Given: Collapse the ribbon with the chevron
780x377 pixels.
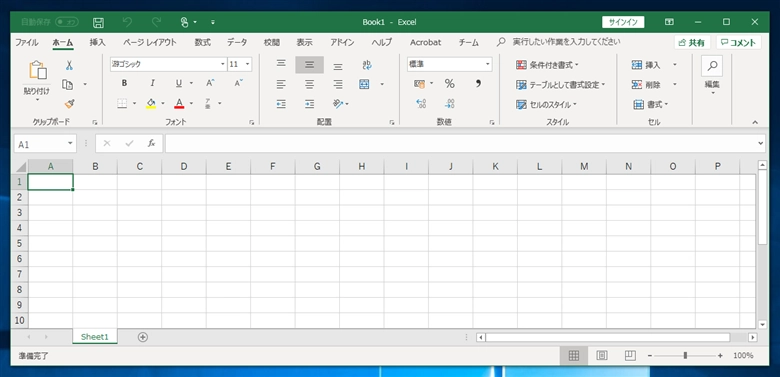Looking at the screenshot, I should pyautogui.click(x=755, y=122).
